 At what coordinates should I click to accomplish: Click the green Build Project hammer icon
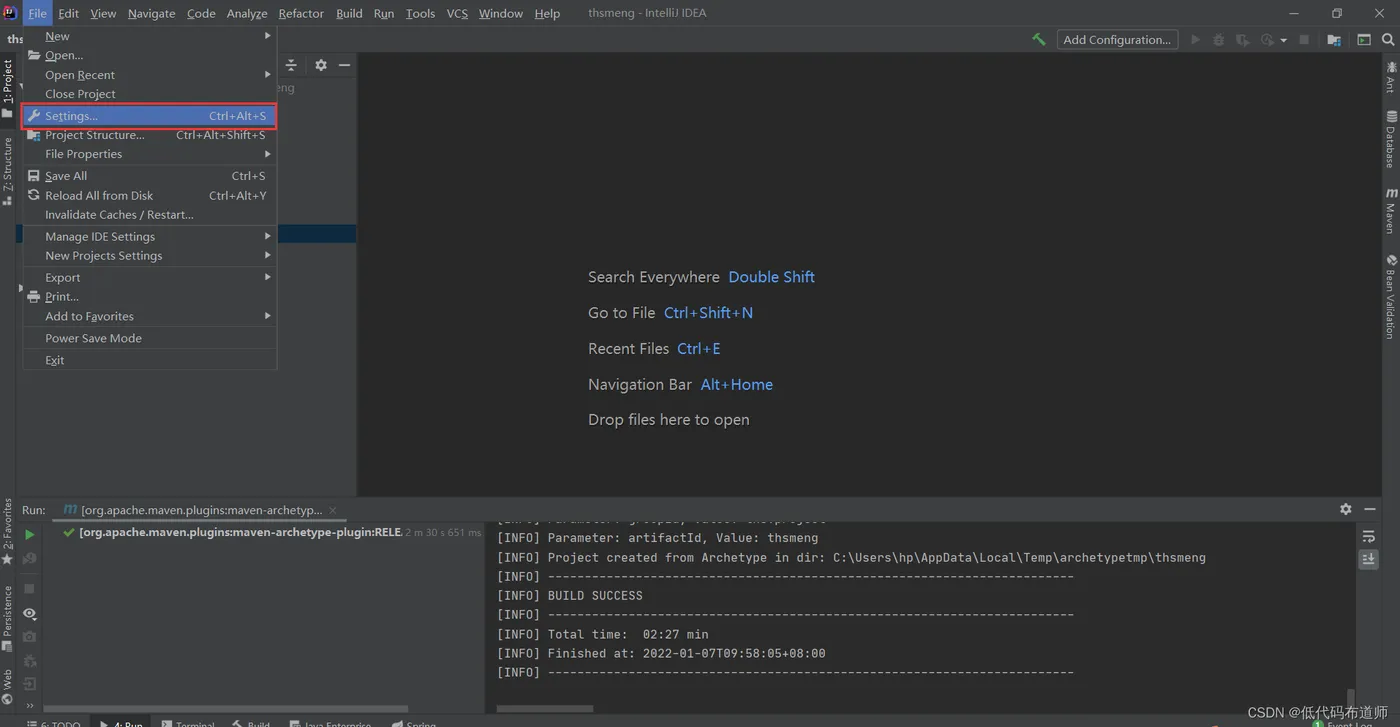point(1039,39)
